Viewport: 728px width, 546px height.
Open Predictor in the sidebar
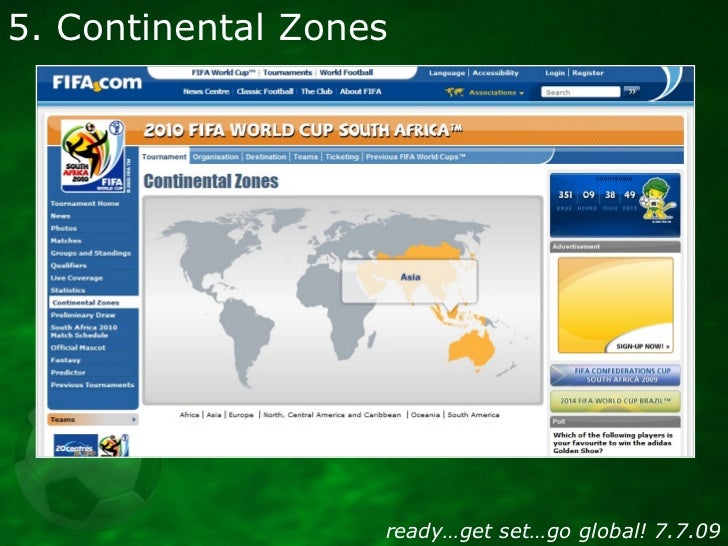pyautogui.click(x=68, y=372)
